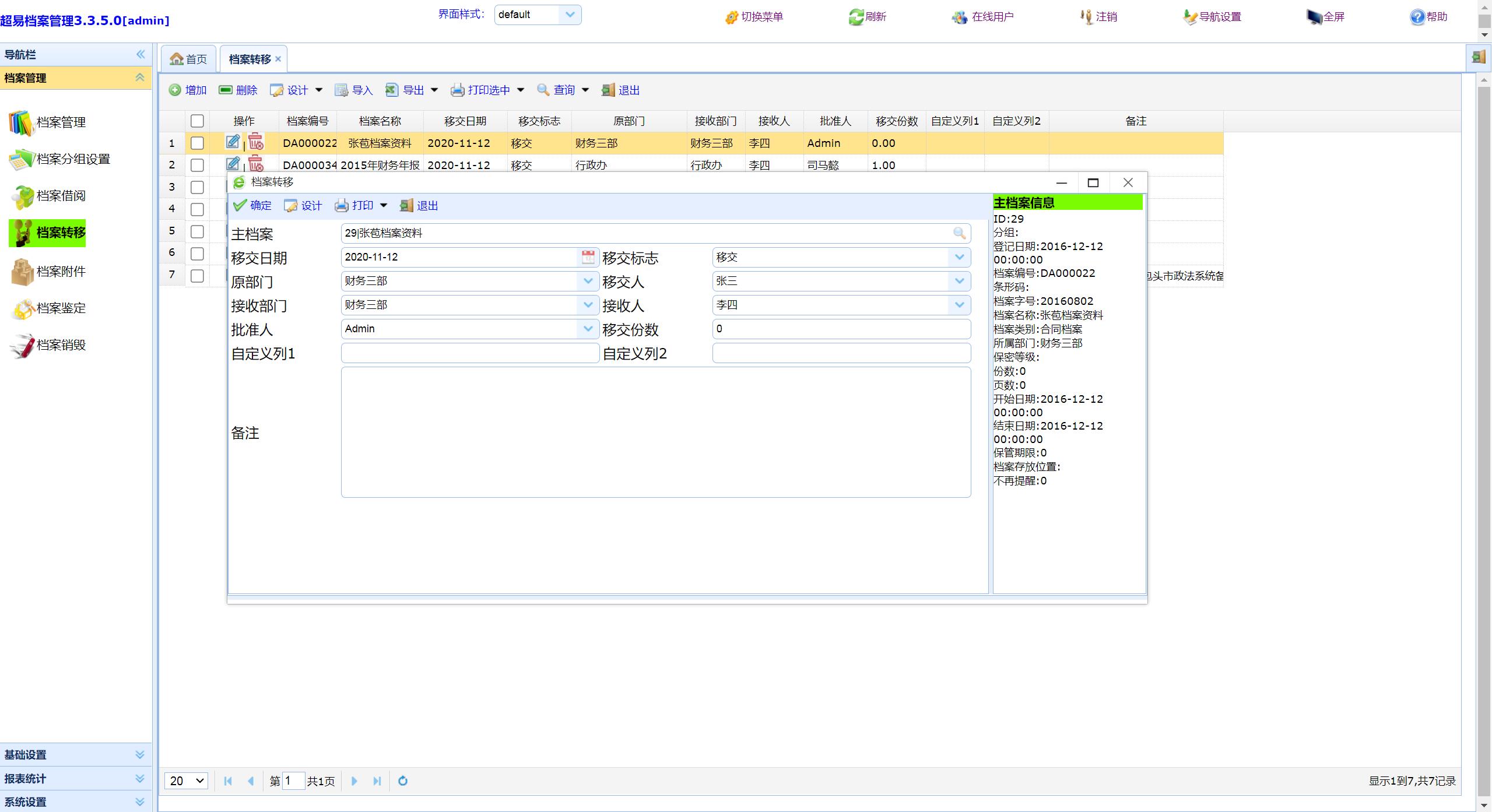Click the 移交份数 input field

(x=841, y=329)
